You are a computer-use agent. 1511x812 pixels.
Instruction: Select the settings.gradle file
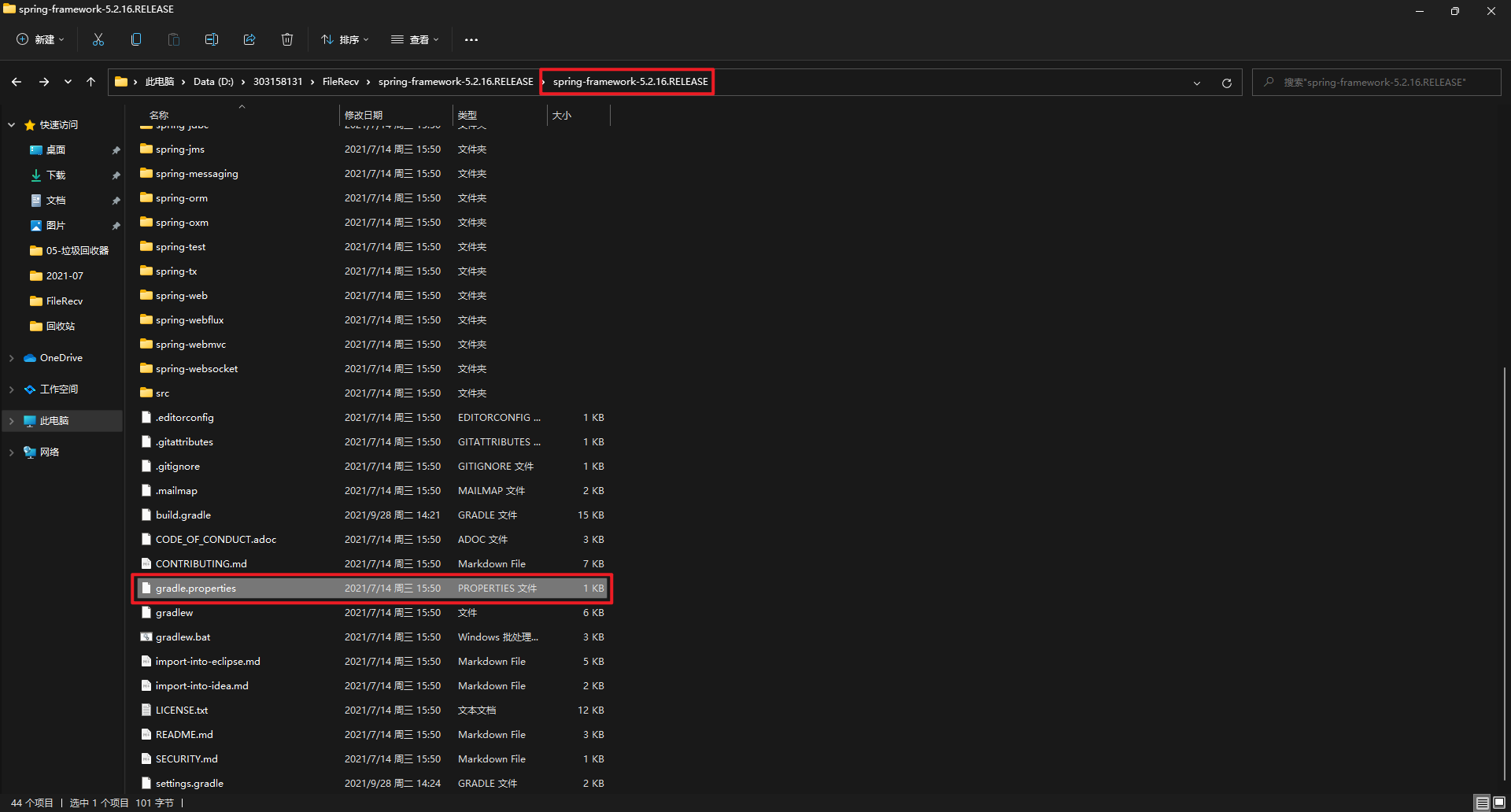372,783
